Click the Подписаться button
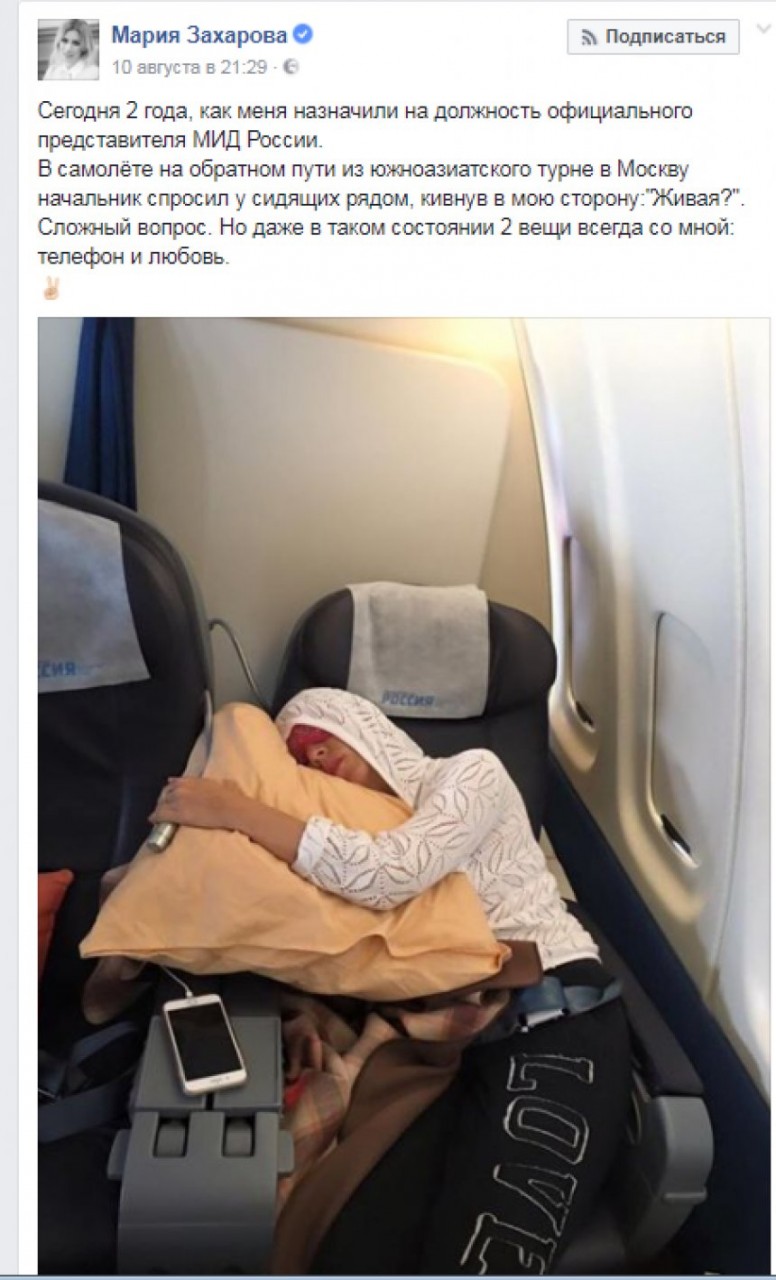Image resolution: width=776 pixels, height=1280 pixels. (653, 37)
